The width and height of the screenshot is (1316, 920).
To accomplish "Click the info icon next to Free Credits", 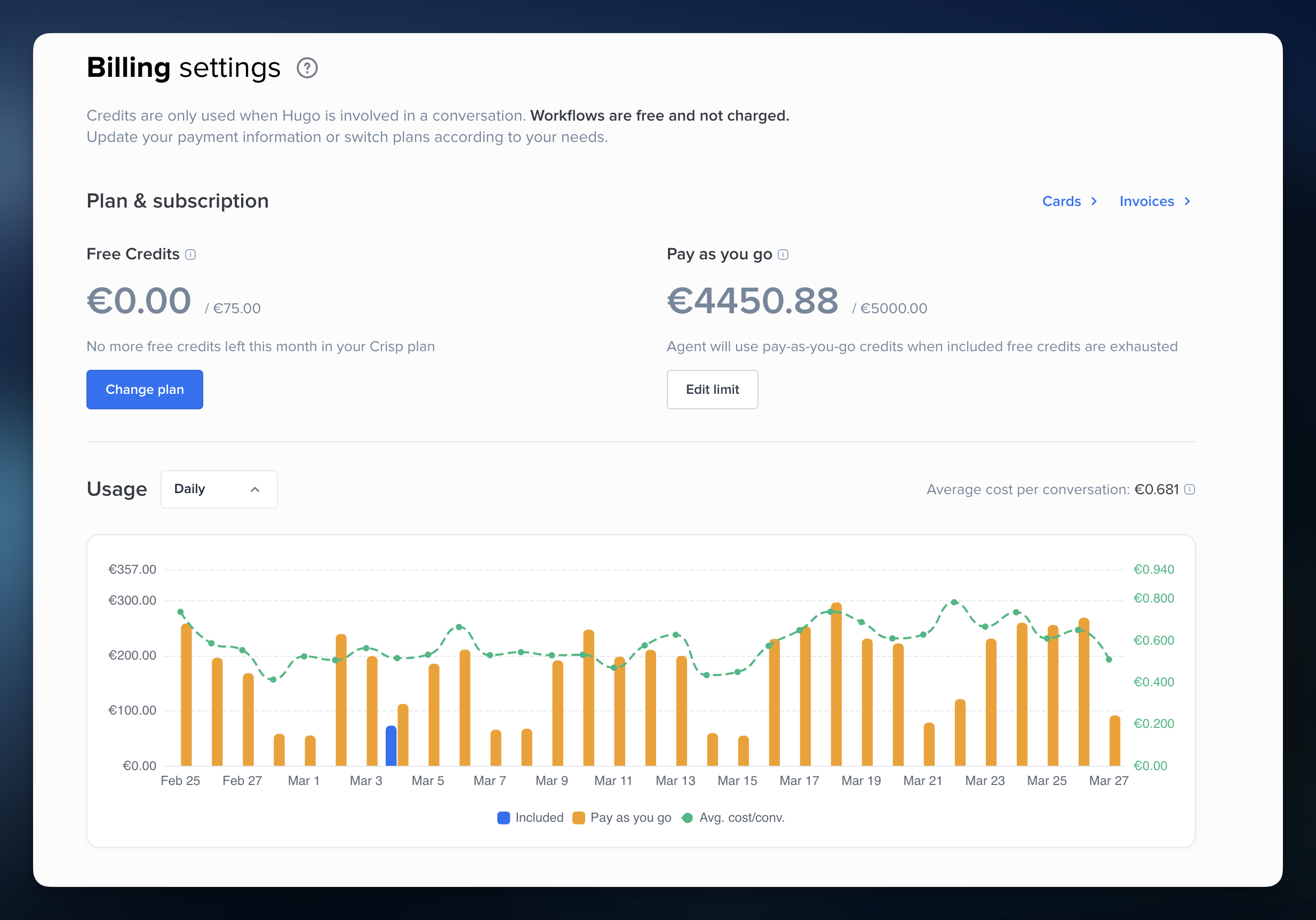I will pos(191,255).
